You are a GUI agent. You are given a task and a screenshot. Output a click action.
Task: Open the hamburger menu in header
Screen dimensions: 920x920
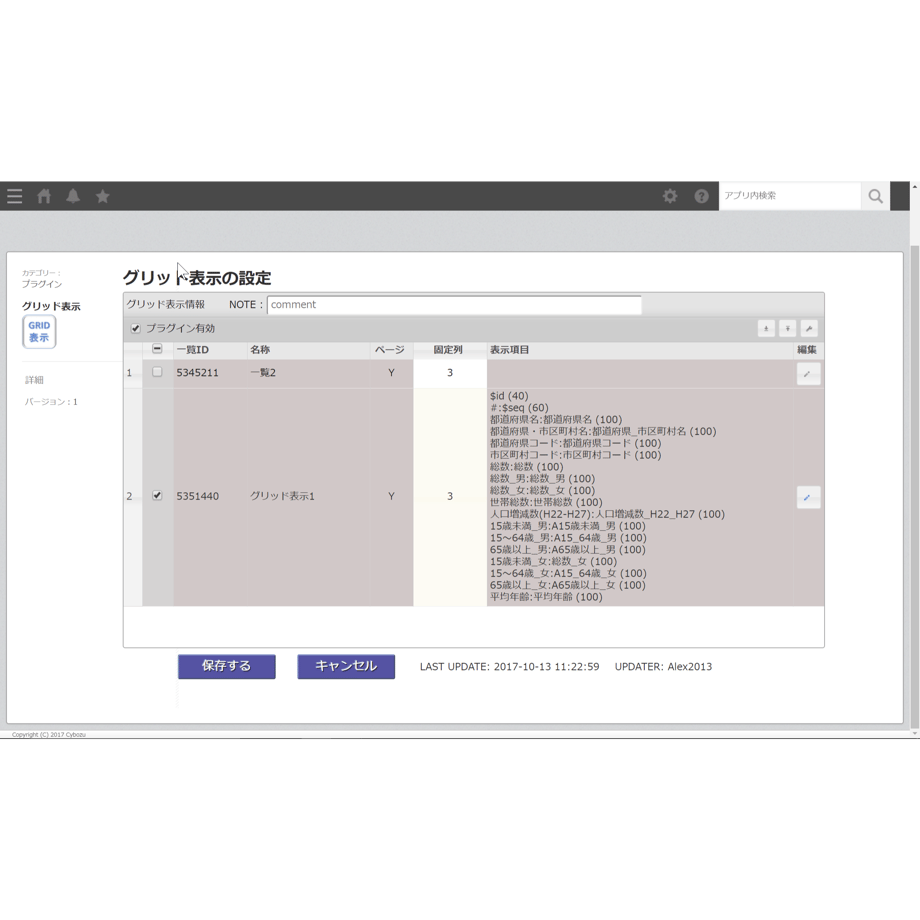click(x=15, y=196)
